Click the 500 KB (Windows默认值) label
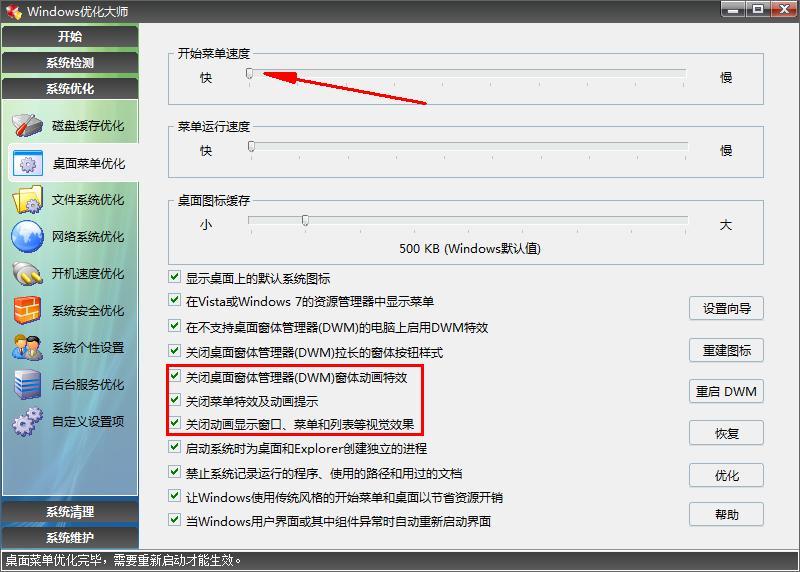Image resolution: width=800 pixels, height=572 pixels. tap(470, 248)
